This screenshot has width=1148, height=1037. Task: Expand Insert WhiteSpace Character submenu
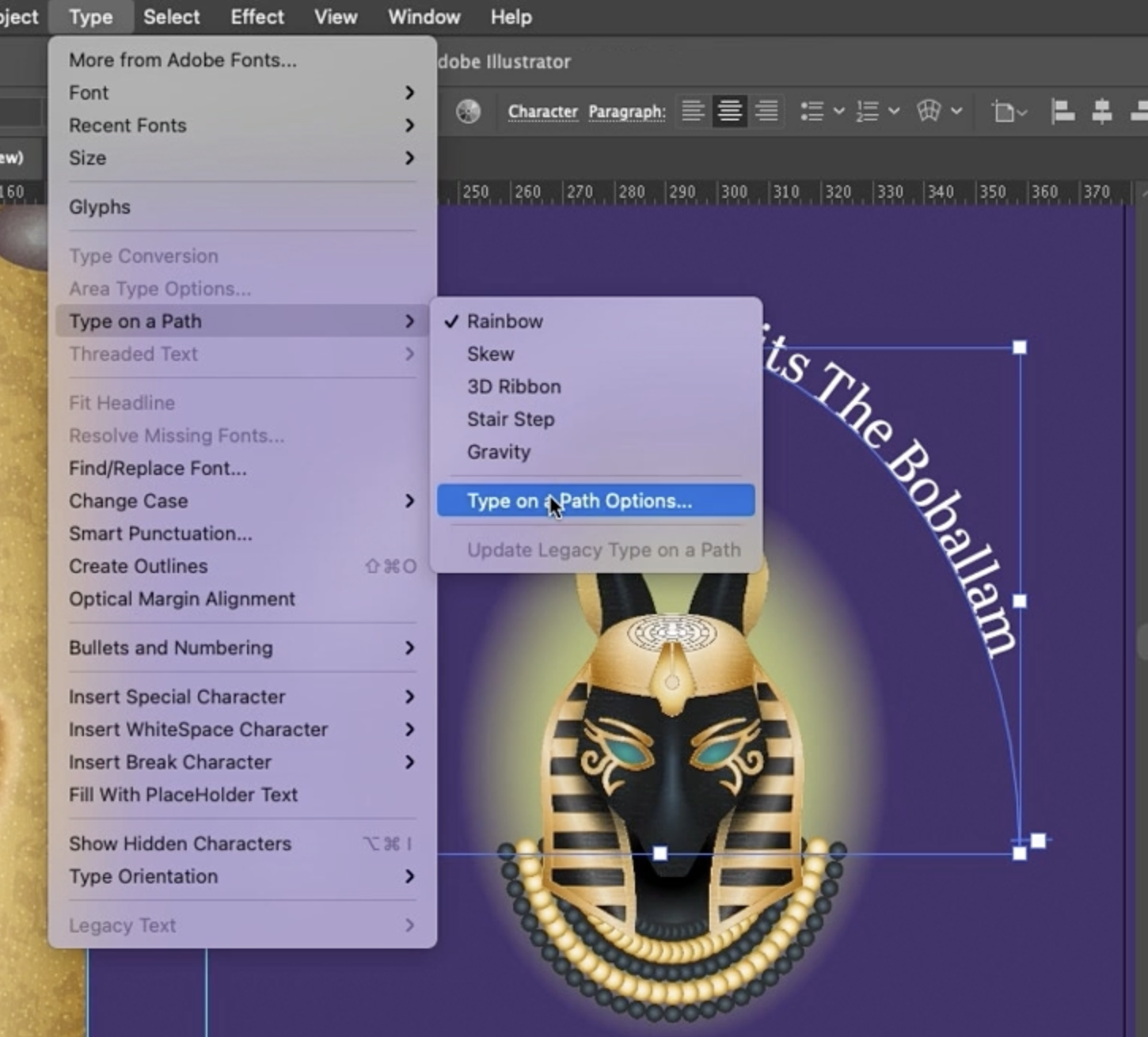click(x=242, y=729)
